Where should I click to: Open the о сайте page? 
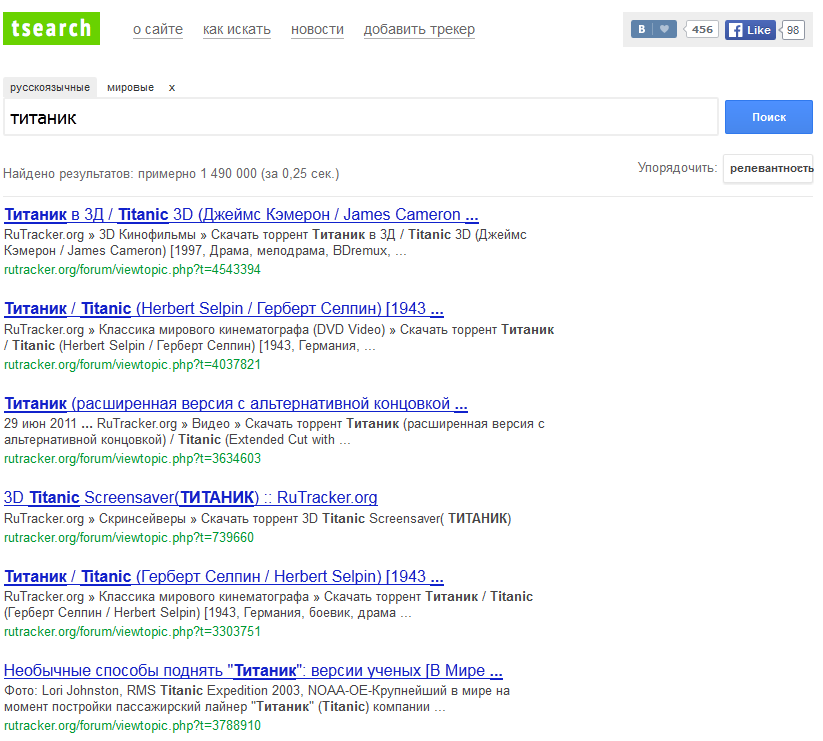tap(158, 30)
